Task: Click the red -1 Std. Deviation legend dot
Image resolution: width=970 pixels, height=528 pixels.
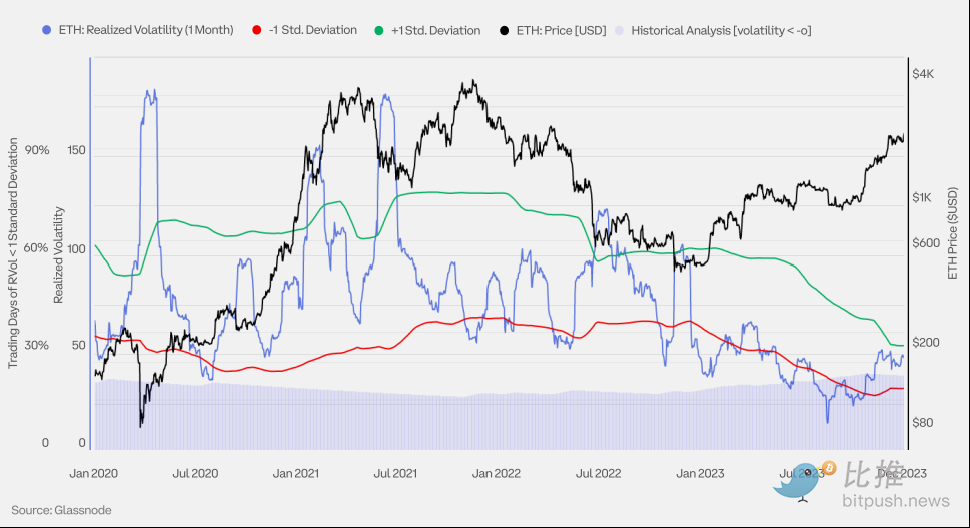Action: (x=258, y=30)
